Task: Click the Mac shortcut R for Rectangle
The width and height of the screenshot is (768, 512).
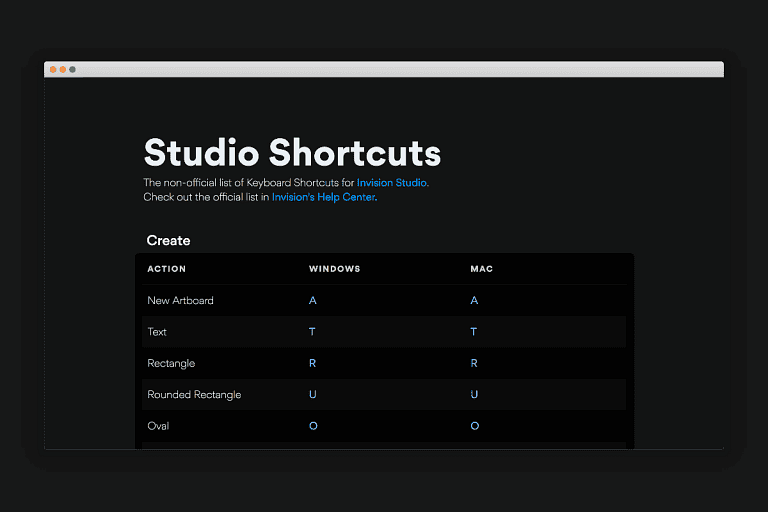Action: (x=474, y=364)
